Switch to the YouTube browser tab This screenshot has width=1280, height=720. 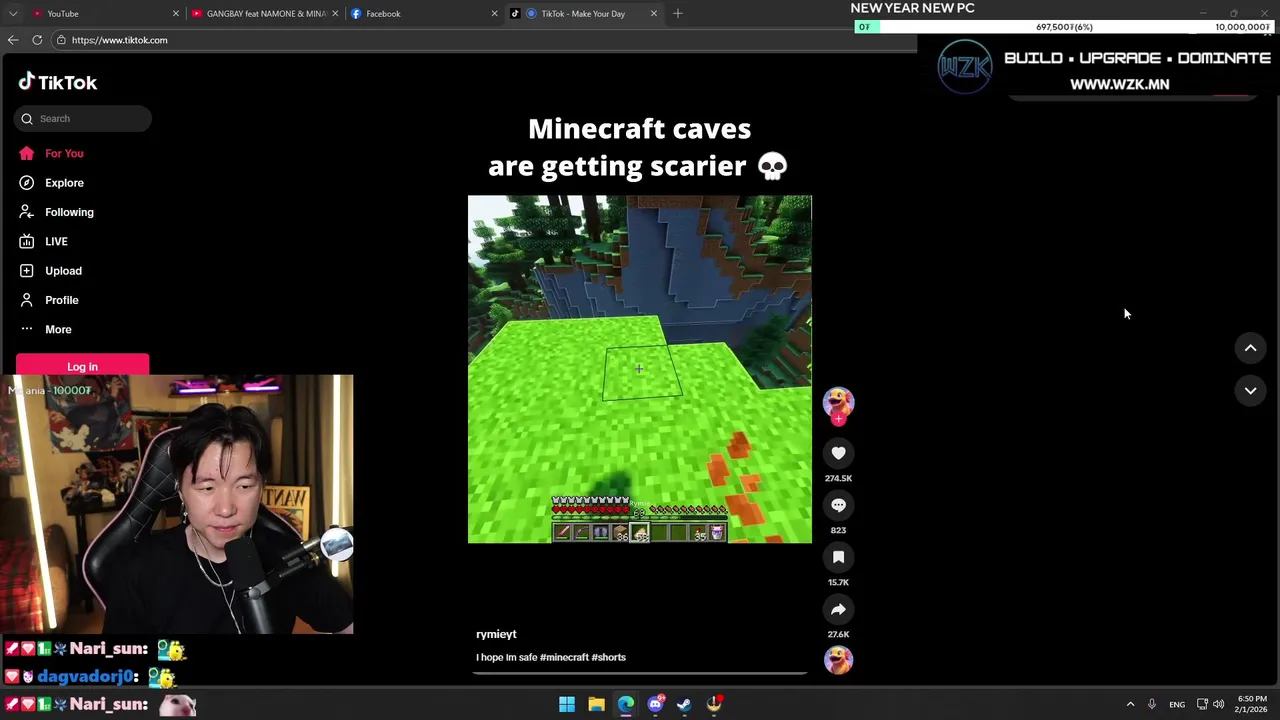(98, 13)
